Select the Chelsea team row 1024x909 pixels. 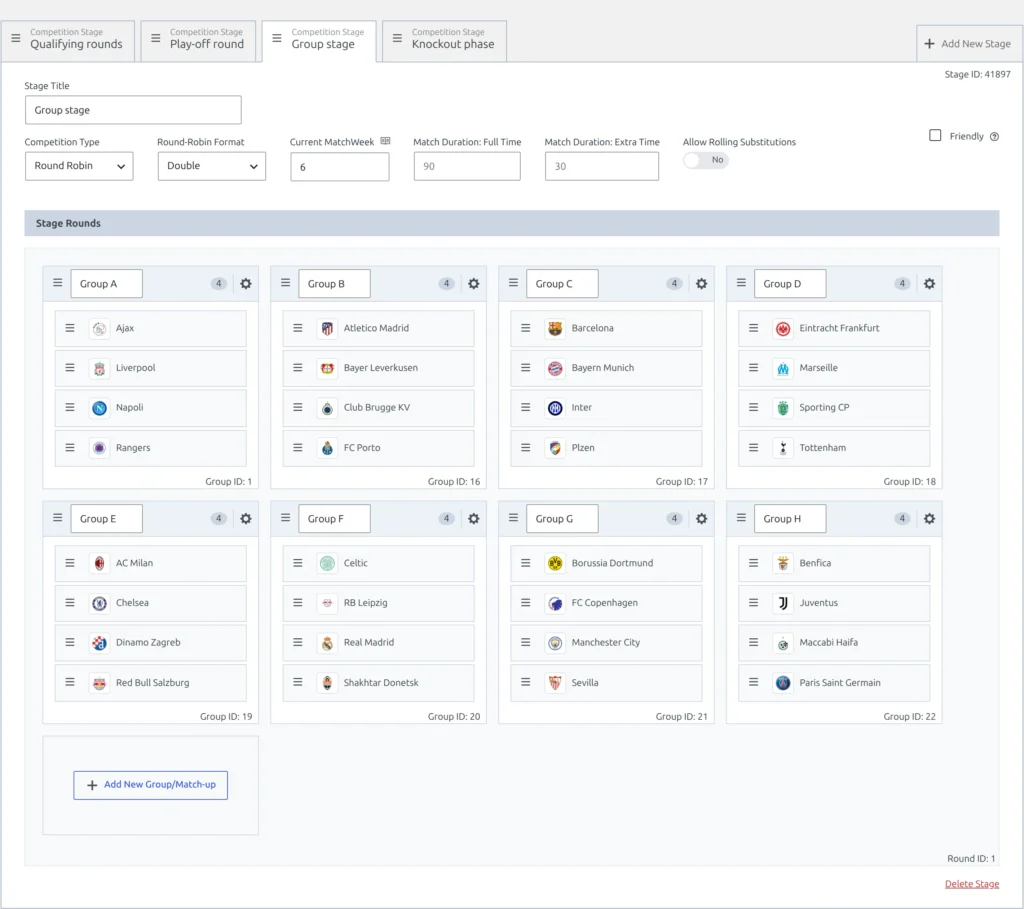(151, 603)
